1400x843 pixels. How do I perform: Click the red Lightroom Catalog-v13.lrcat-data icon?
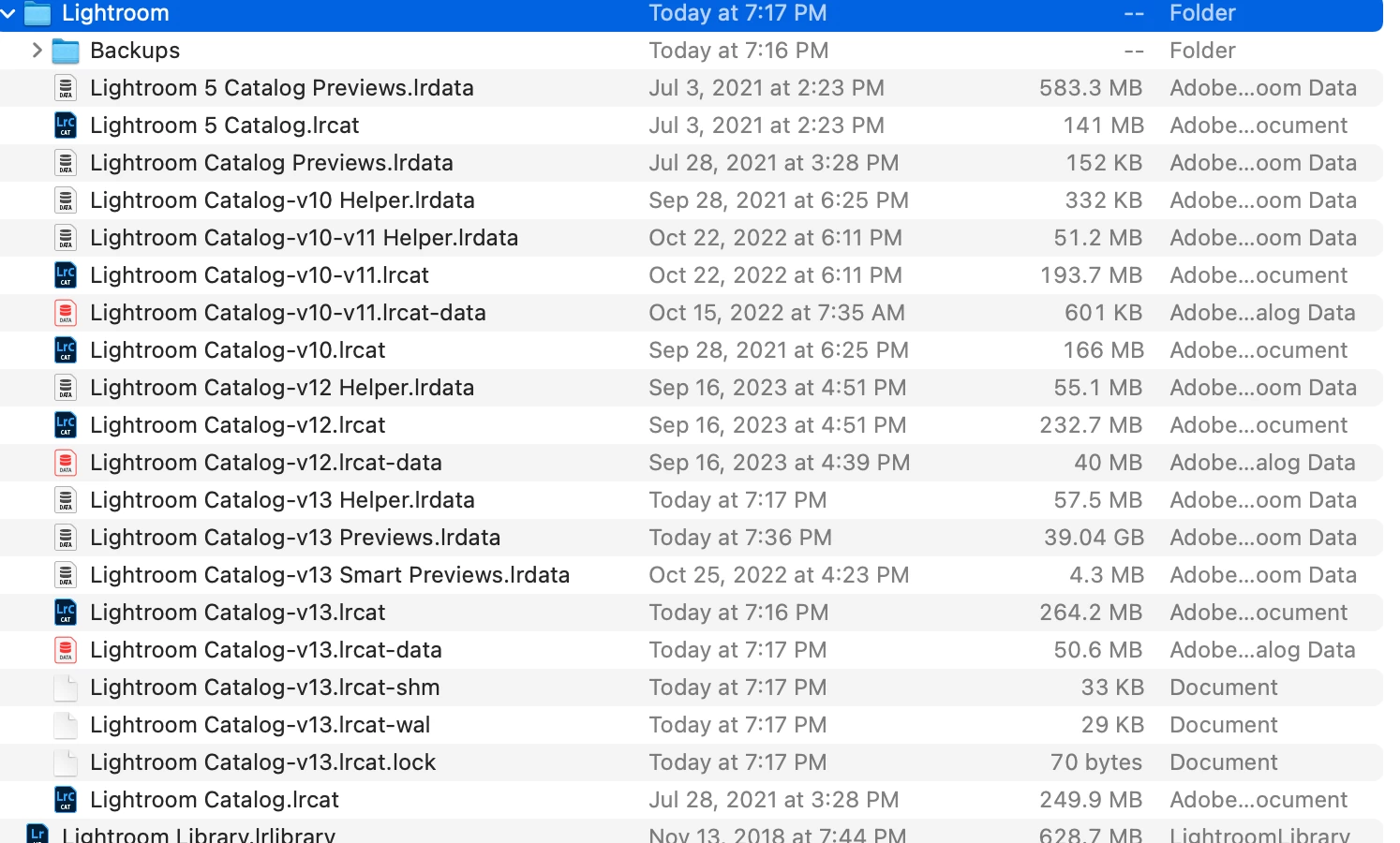tap(66, 650)
